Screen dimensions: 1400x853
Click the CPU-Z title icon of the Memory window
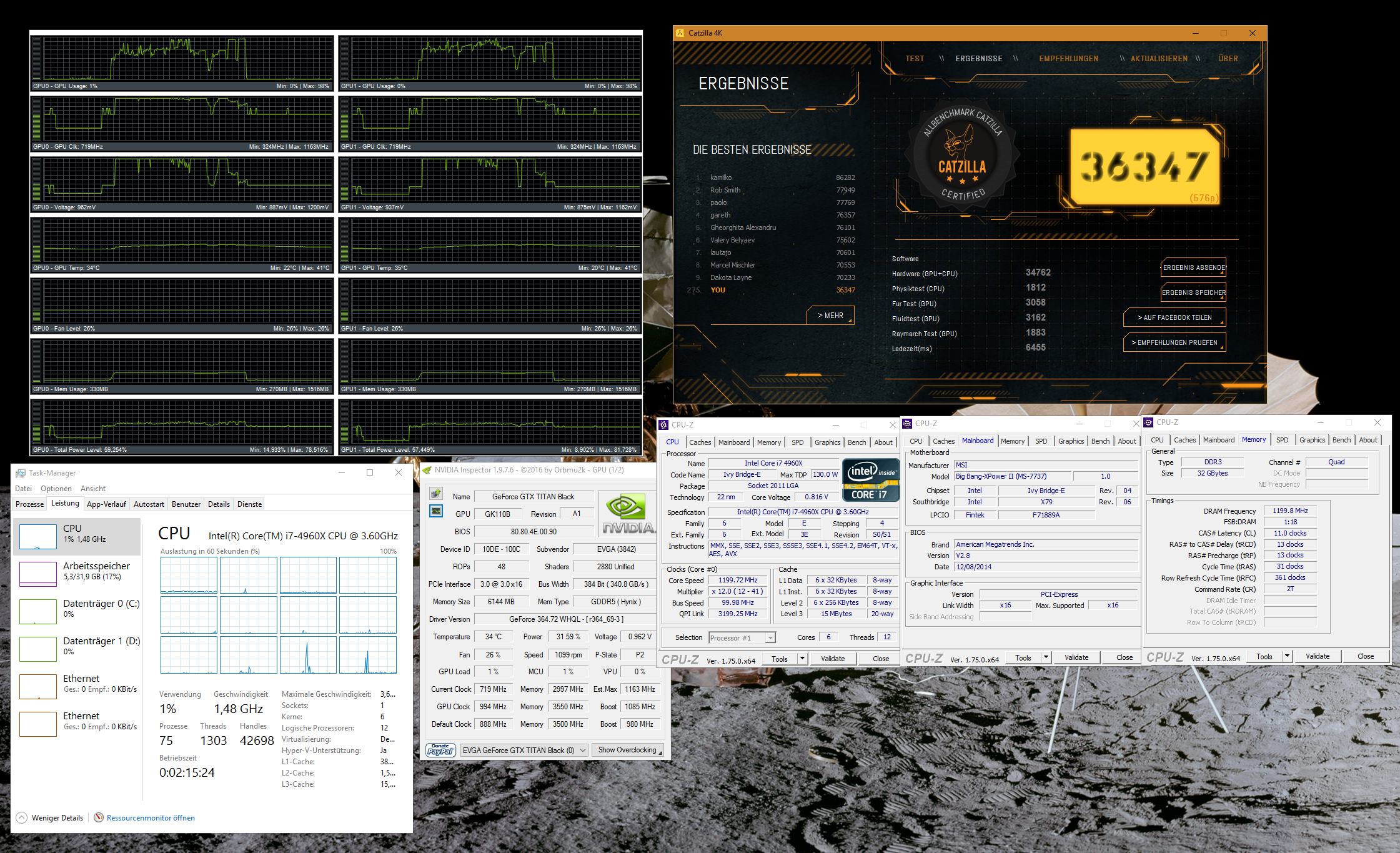[1148, 422]
